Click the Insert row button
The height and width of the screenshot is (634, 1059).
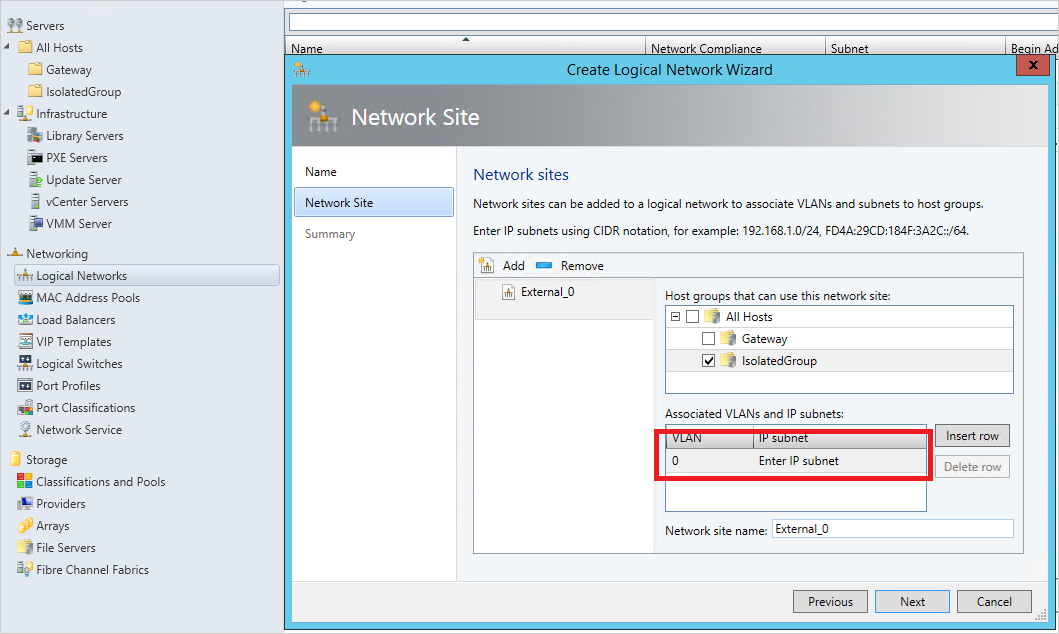[972, 436]
